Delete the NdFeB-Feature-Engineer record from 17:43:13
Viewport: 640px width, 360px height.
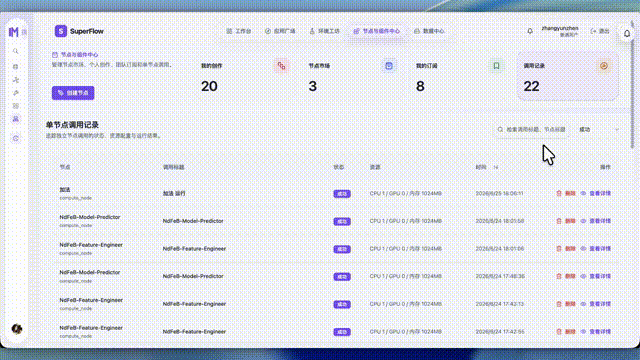(x=566, y=304)
